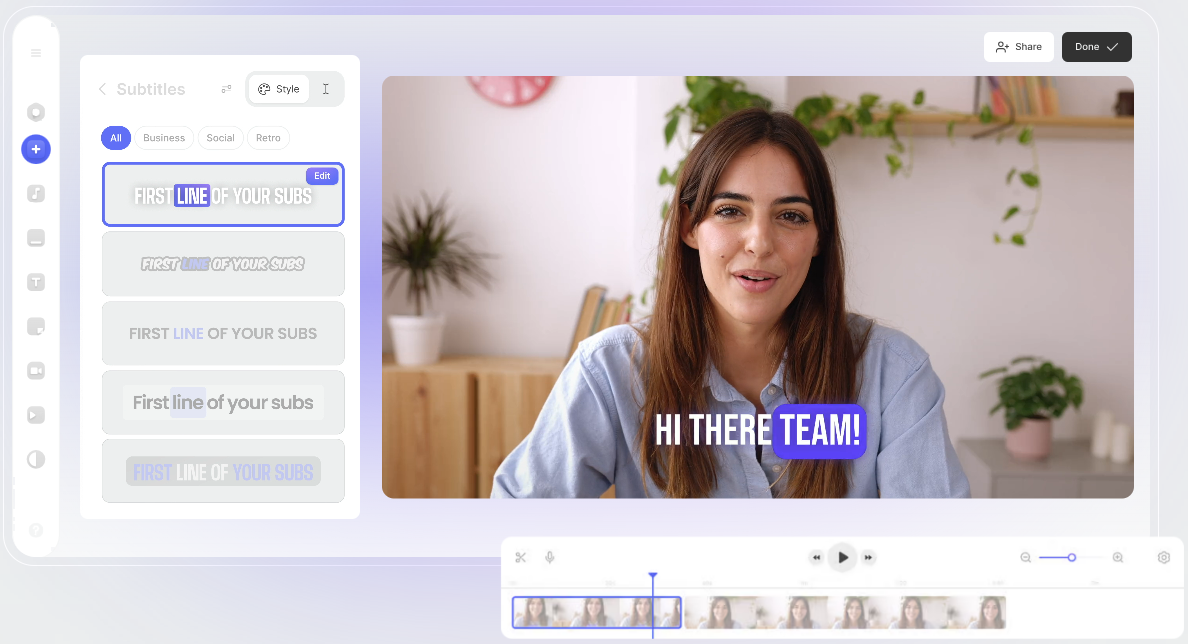Select the Retro subtitle style filter

pyautogui.click(x=268, y=137)
